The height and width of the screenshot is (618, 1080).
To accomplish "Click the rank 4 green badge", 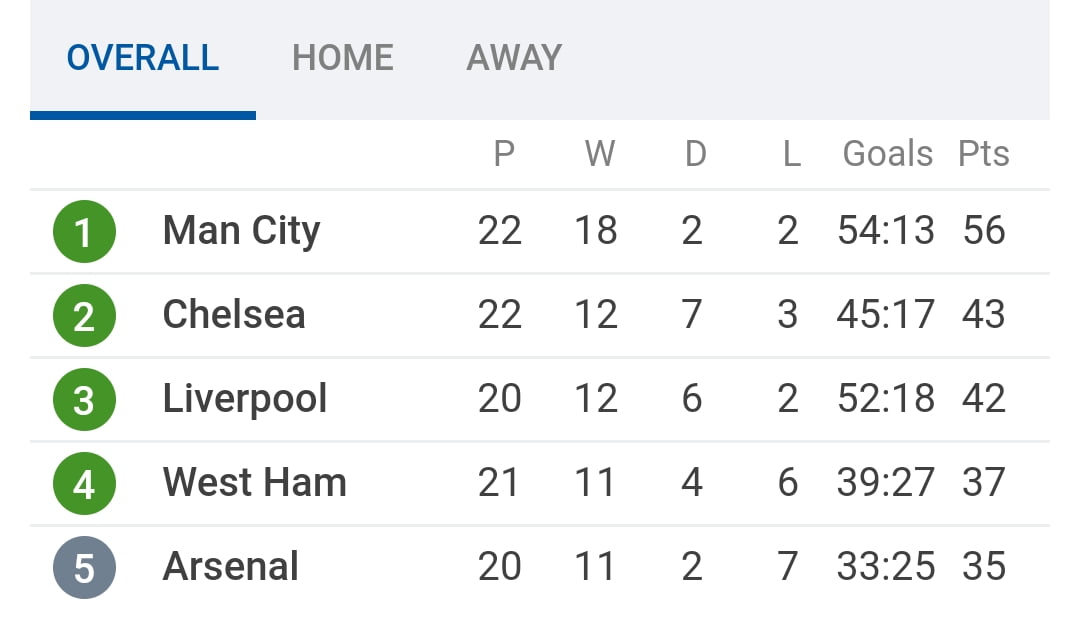I will tap(84, 484).
